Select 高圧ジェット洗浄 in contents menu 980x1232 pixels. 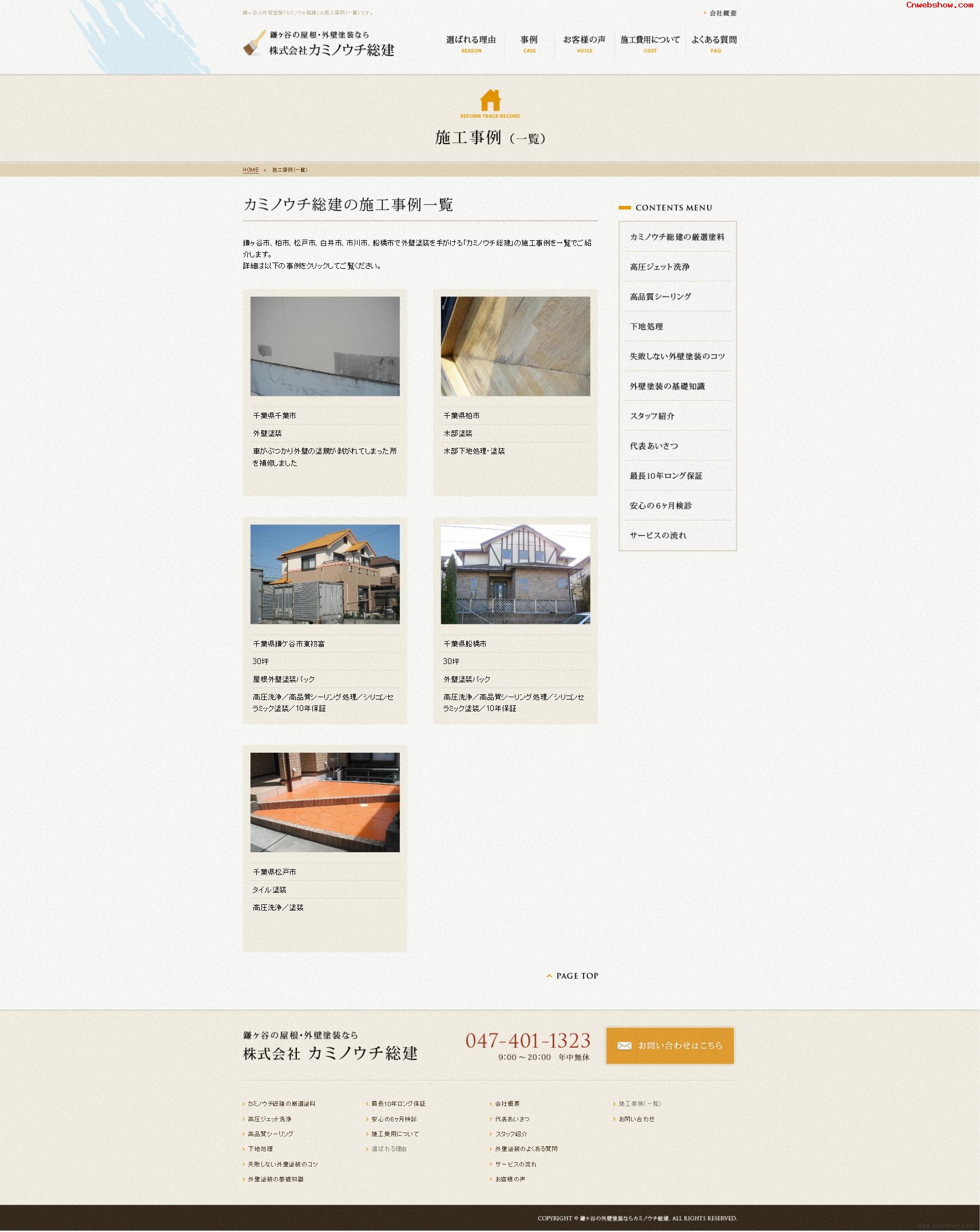pos(660,267)
